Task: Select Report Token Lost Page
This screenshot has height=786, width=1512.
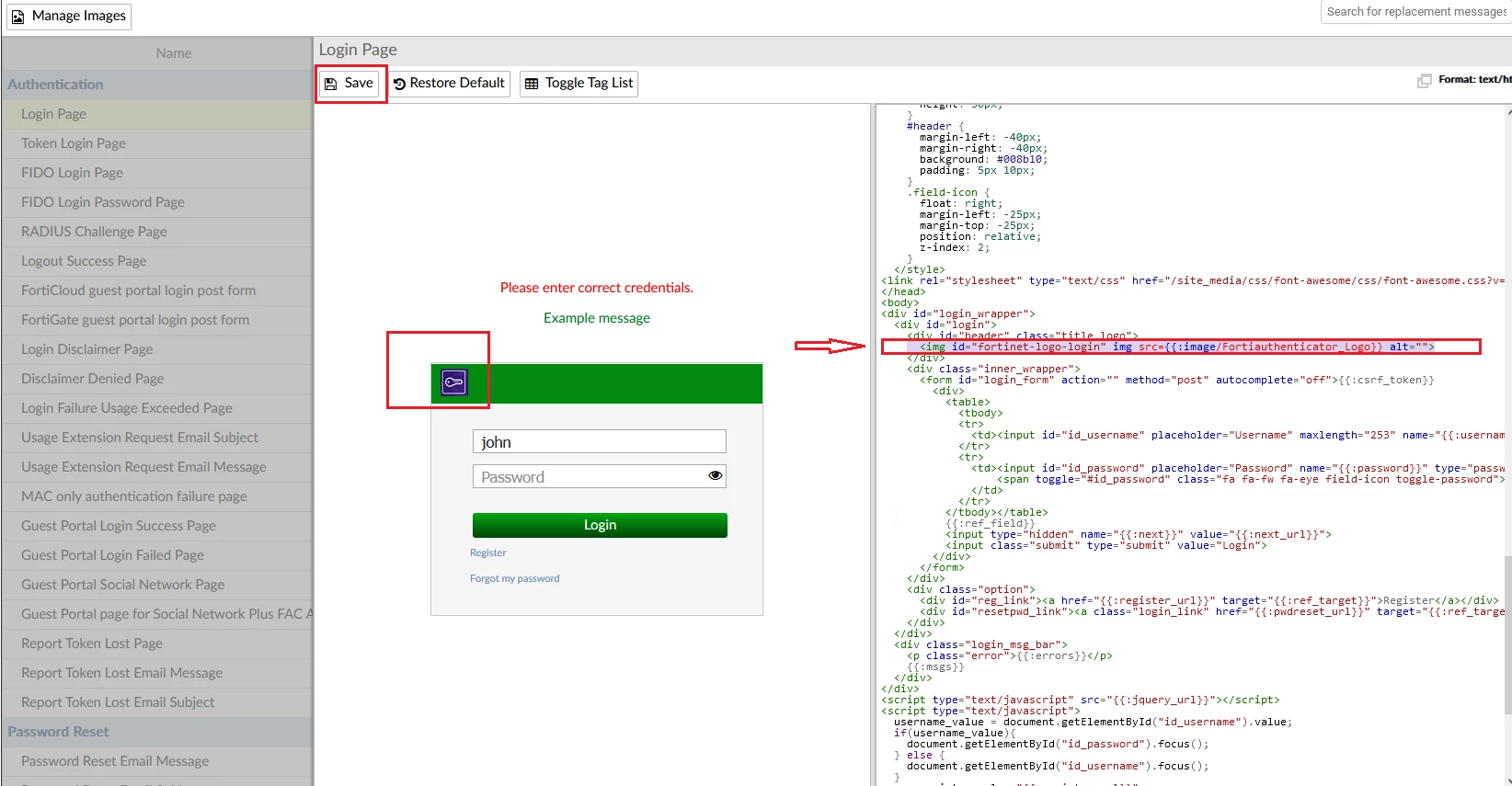Action: pos(157,644)
